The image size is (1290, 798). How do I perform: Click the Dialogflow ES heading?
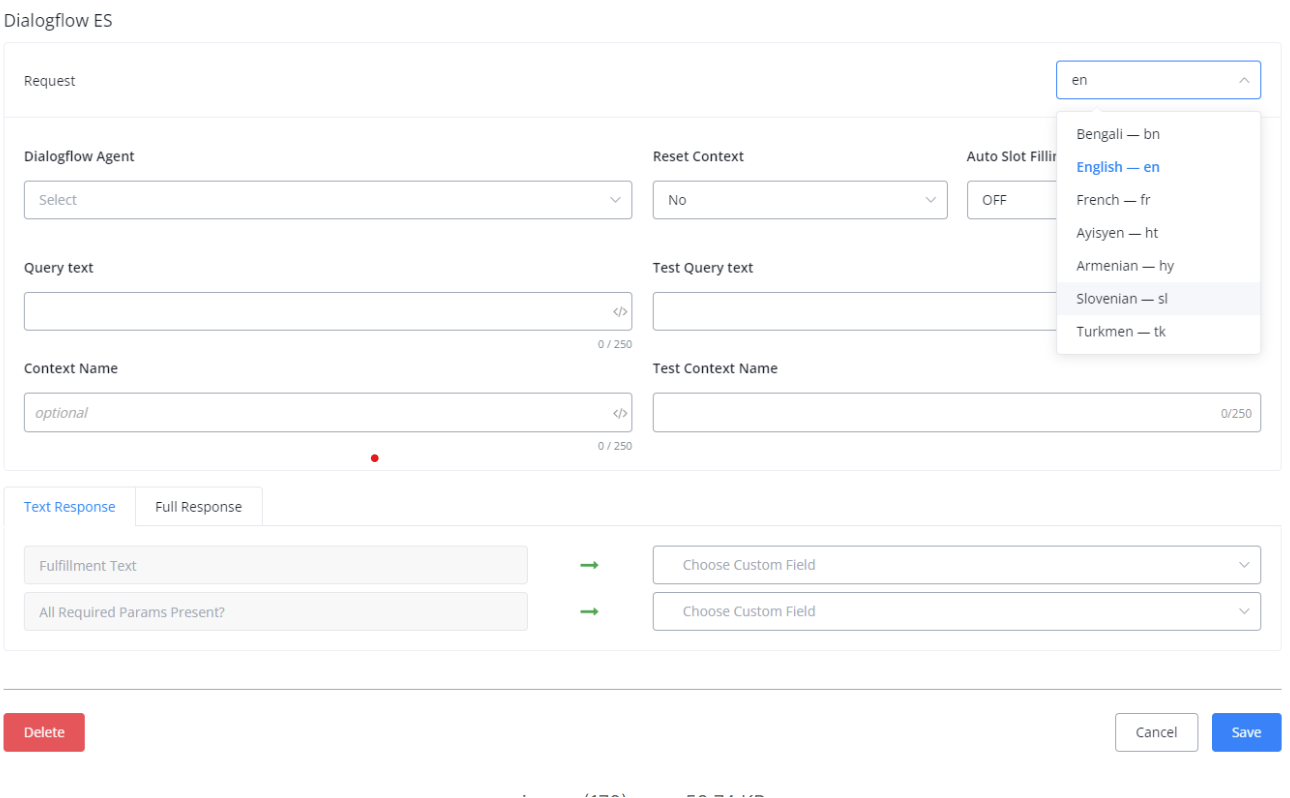point(58,20)
